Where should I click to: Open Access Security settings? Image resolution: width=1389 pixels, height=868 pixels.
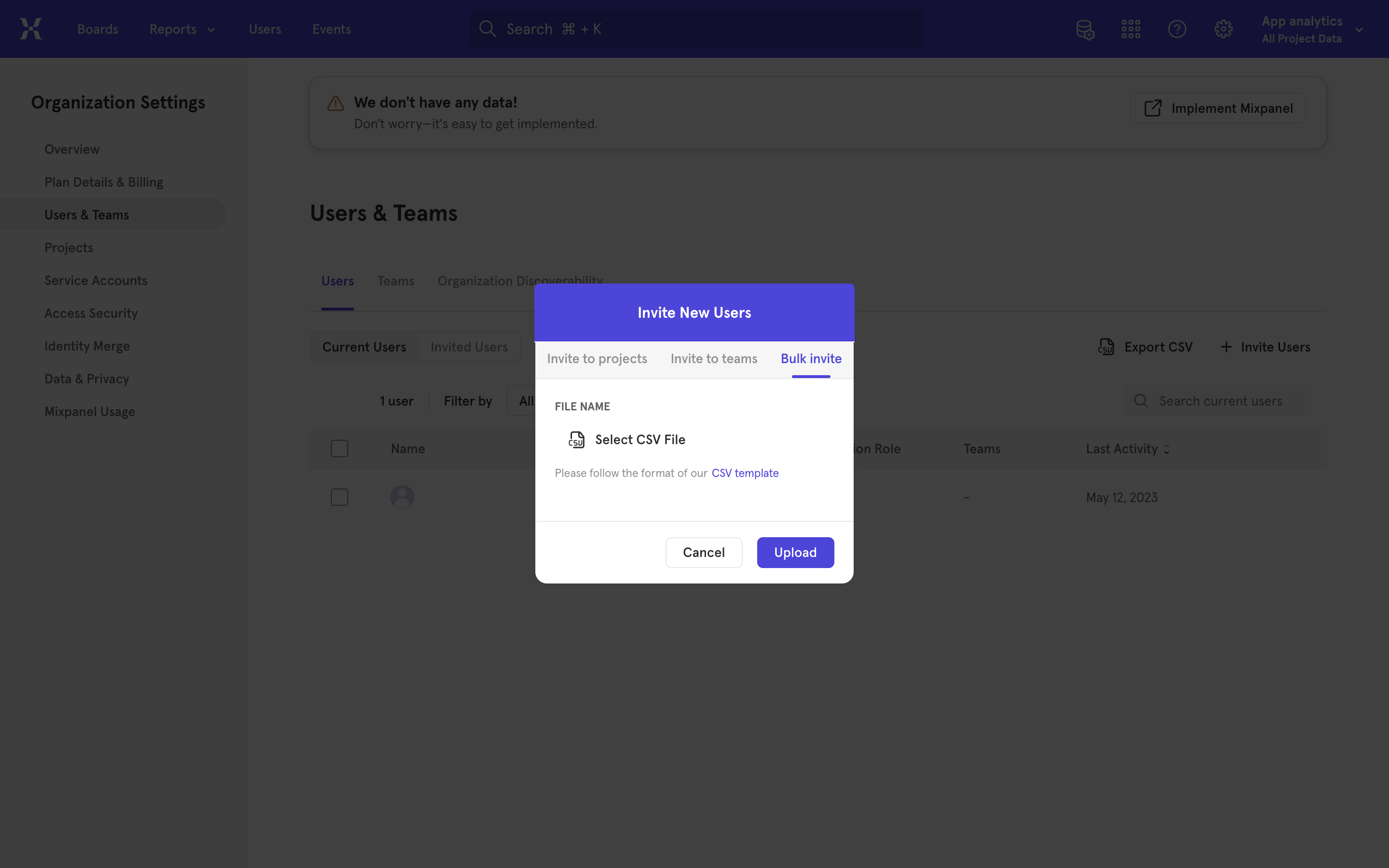point(91,313)
